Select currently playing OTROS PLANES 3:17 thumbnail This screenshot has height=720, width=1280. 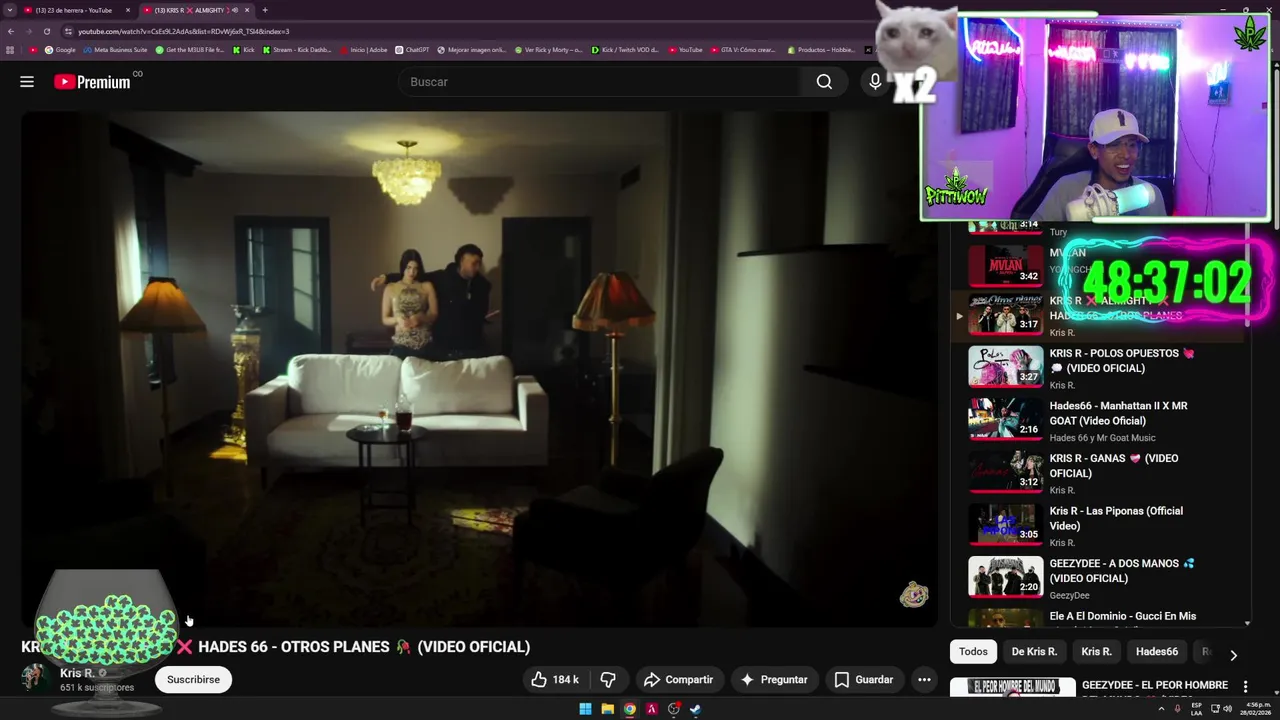click(x=1006, y=314)
